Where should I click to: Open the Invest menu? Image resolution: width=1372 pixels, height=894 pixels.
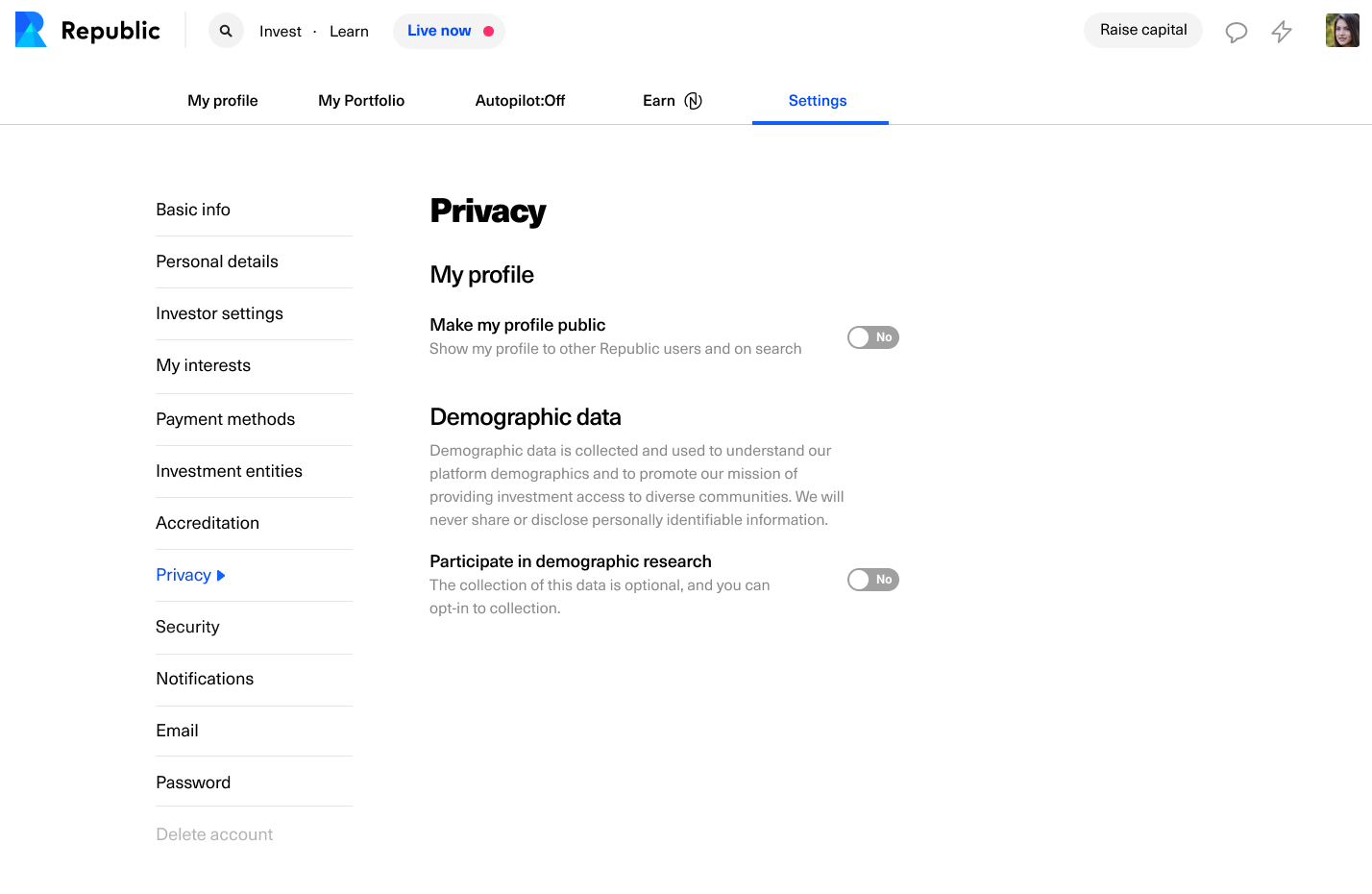click(281, 32)
